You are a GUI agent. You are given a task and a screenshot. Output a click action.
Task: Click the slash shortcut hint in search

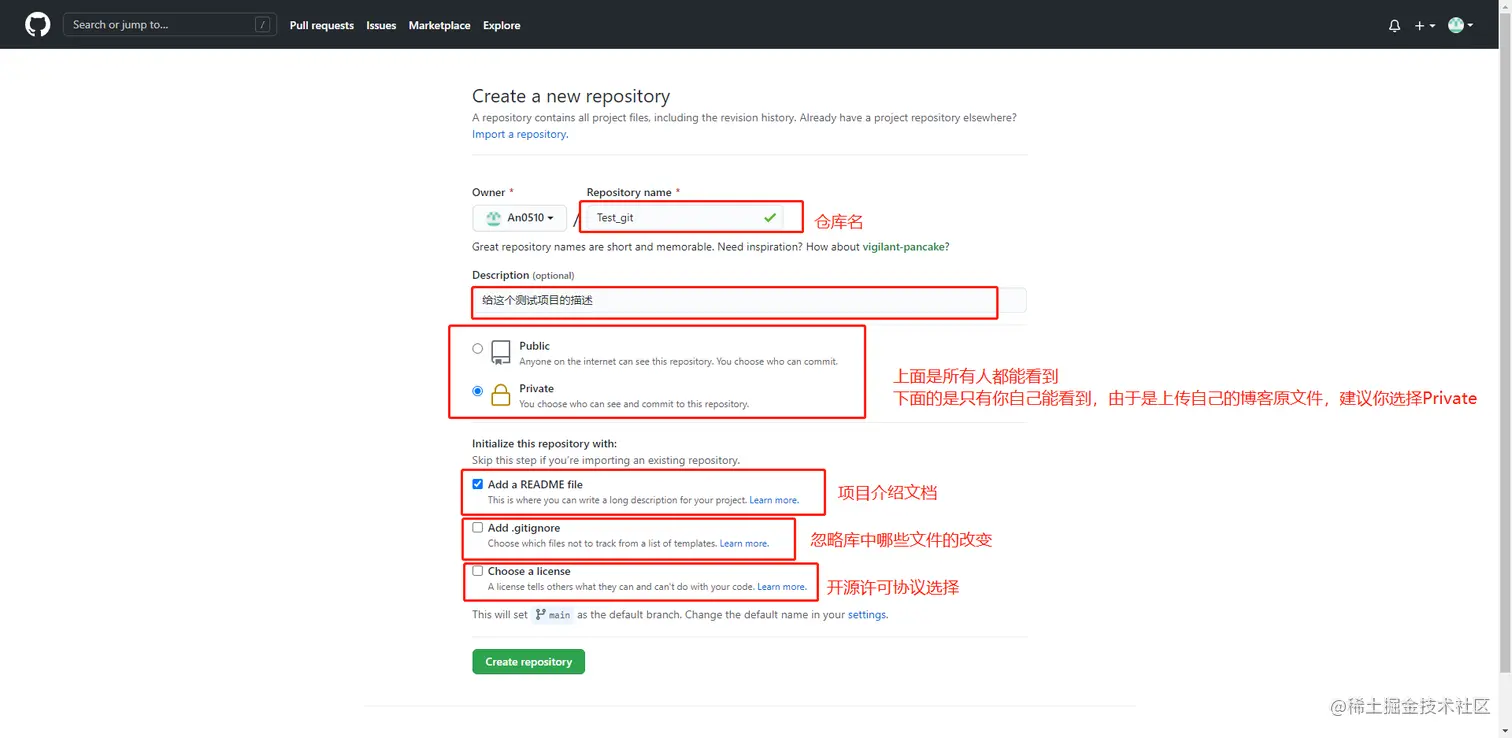pos(262,25)
